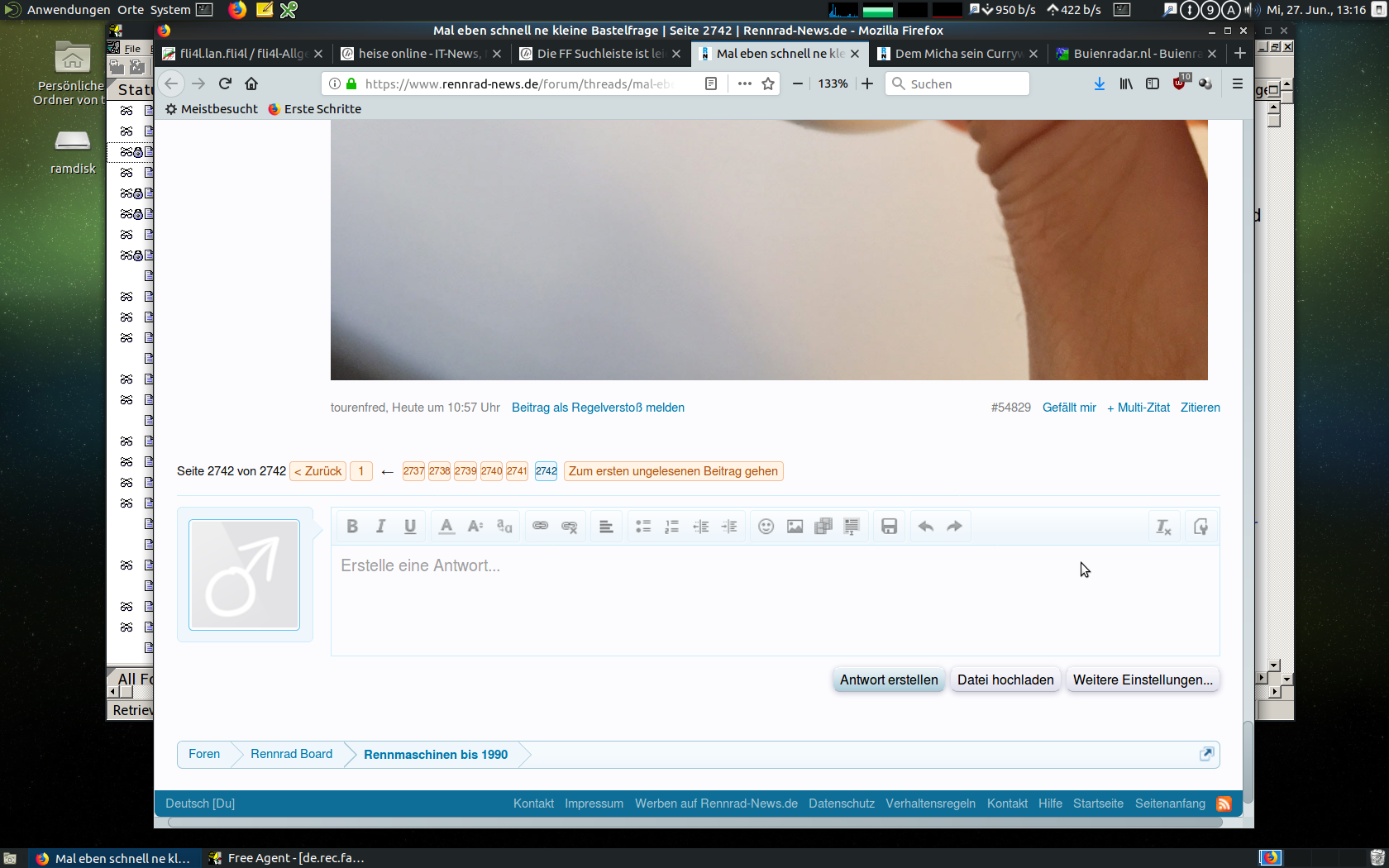Switch to the heise online tab
1389x868 pixels.
[x=418, y=54]
